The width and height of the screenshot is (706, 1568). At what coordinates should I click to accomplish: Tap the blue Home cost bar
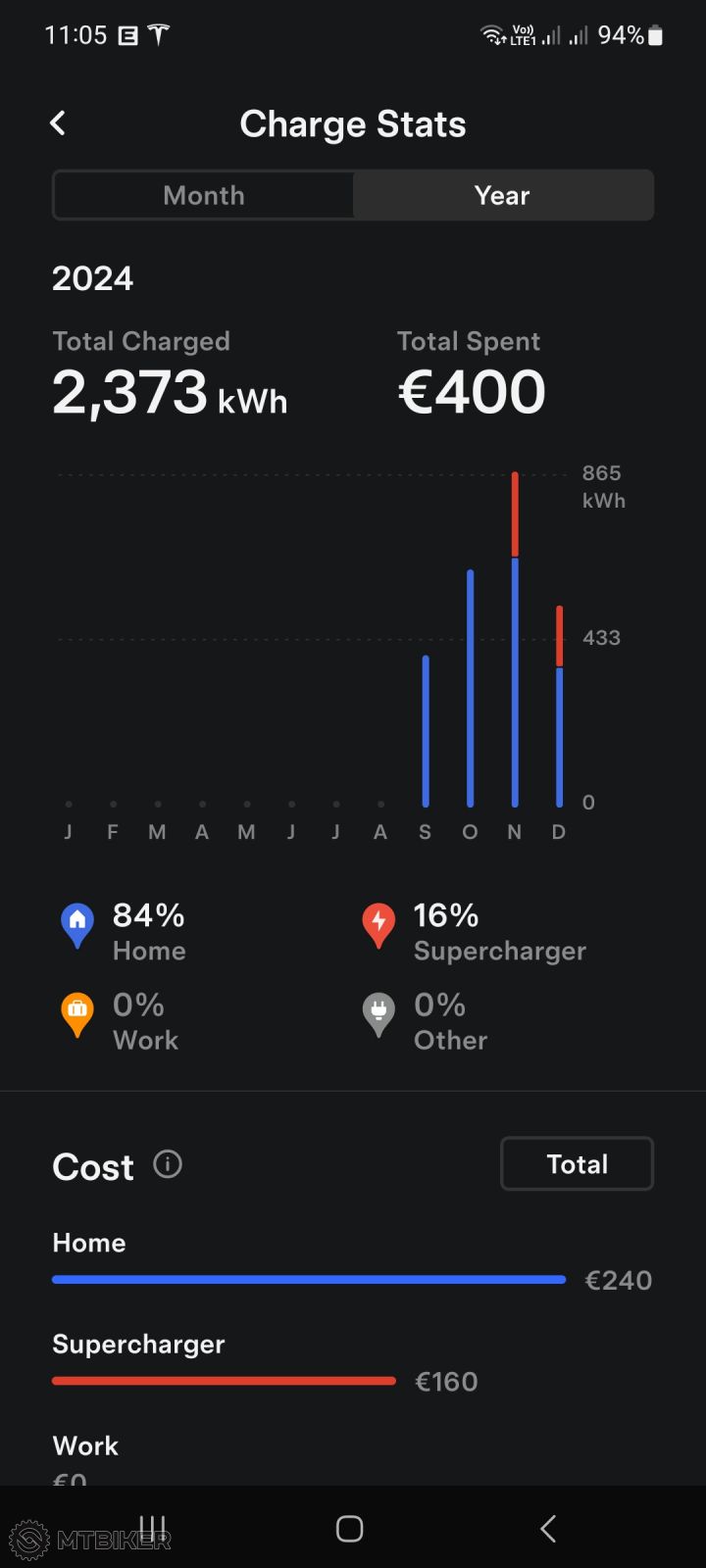pyautogui.click(x=309, y=1279)
